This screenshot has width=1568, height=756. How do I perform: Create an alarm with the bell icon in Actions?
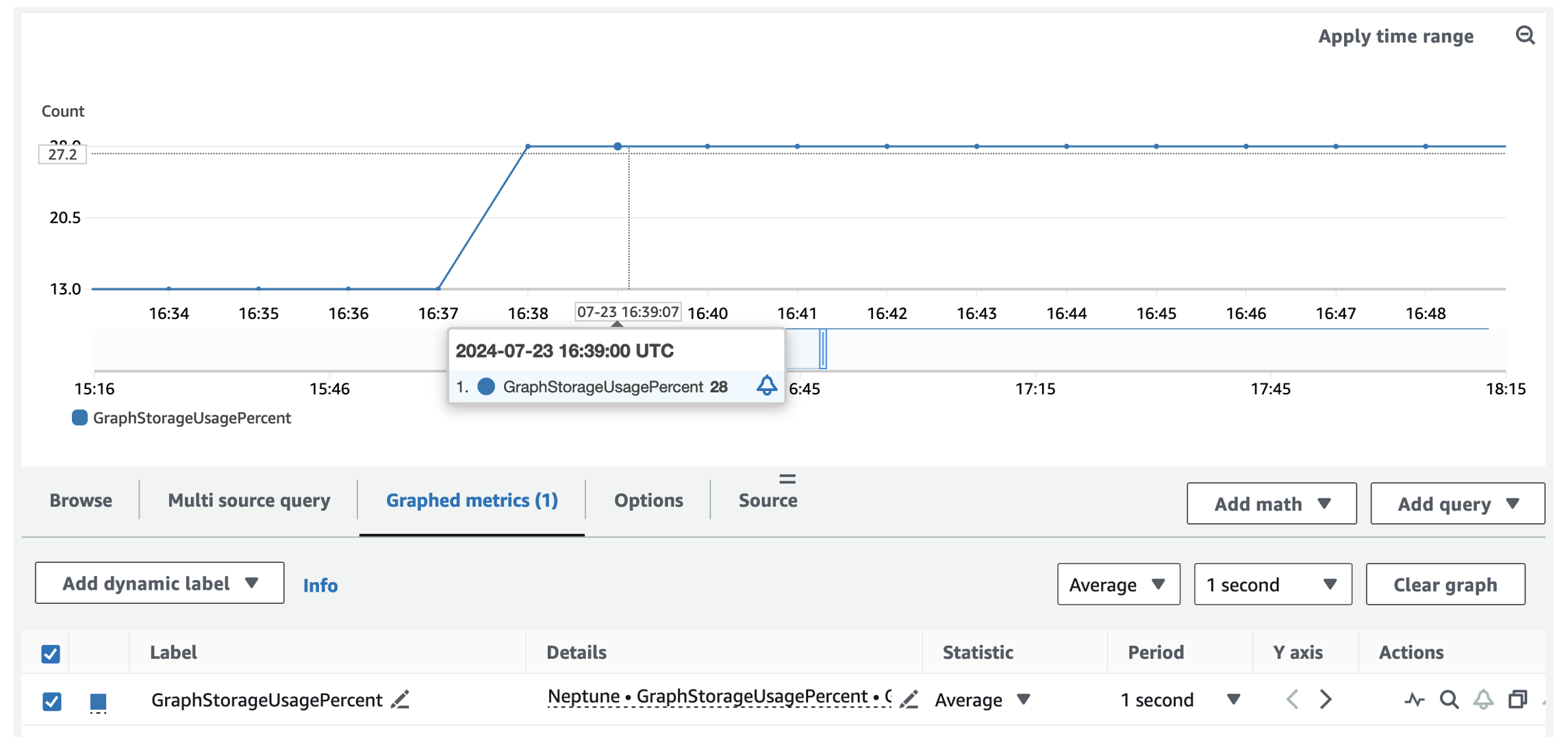click(x=1483, y=699)
